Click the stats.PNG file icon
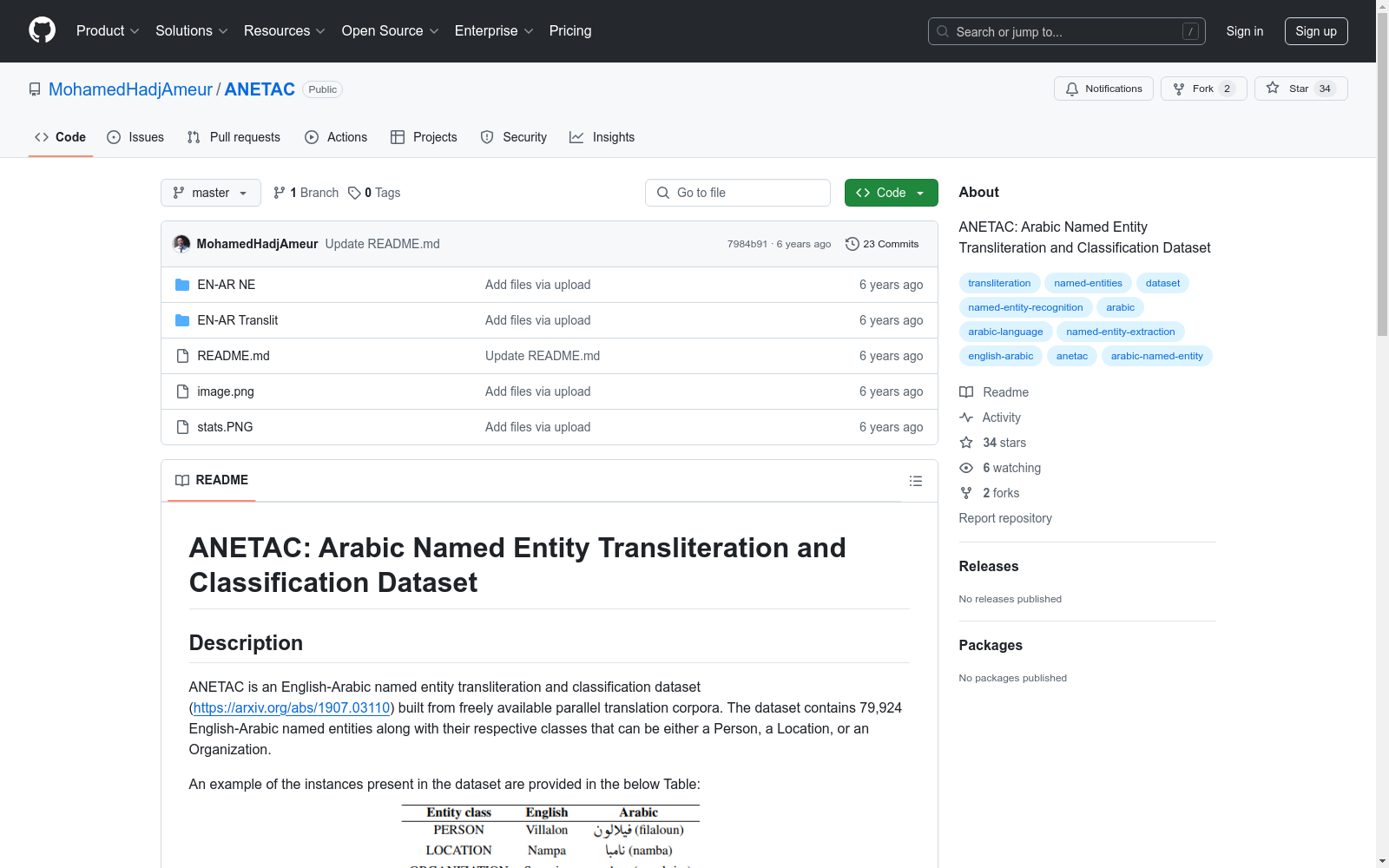This screenshot has width=1389, height=868. tap(182, 427)
